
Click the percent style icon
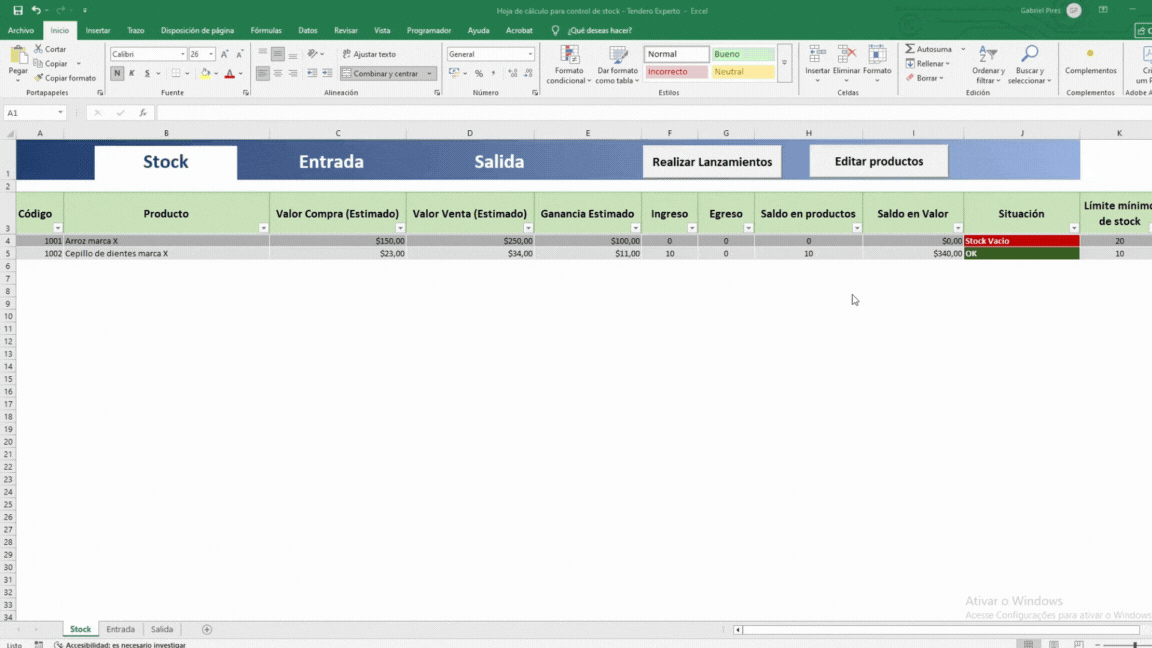[x=479, y=73]
